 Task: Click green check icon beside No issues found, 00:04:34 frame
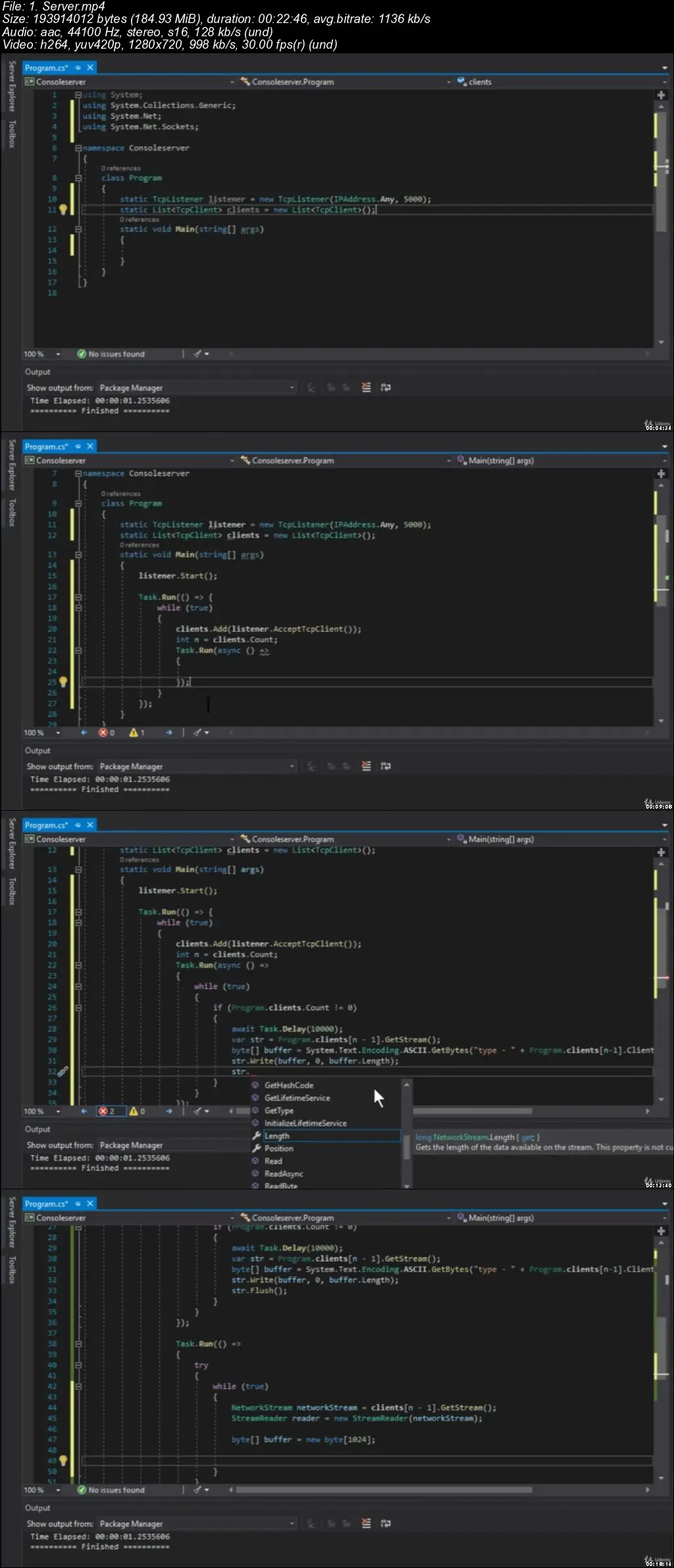(82, 354)
